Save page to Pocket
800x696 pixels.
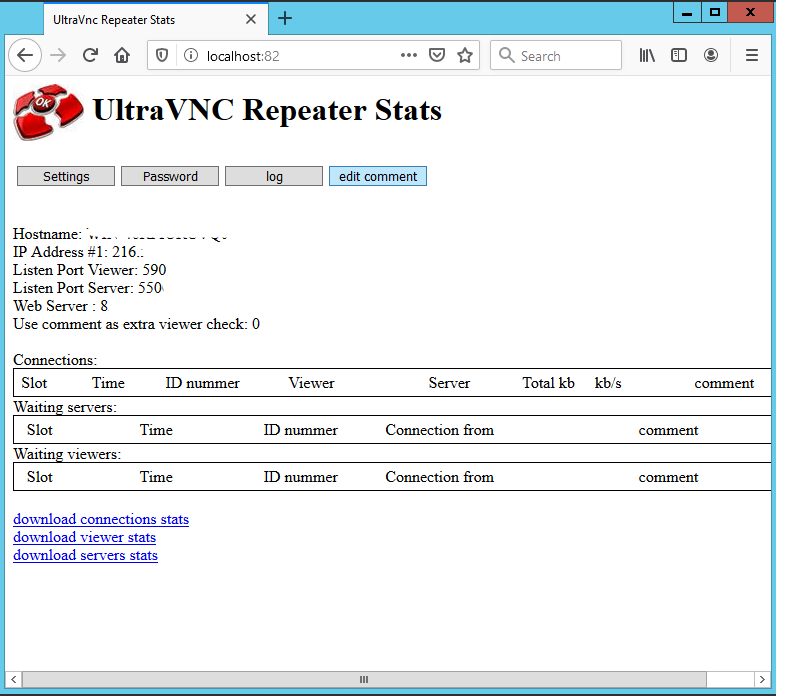click(x=437, y=55)
